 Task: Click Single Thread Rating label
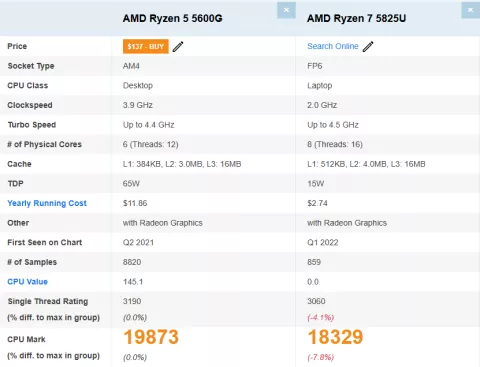[x=48, y=301]
